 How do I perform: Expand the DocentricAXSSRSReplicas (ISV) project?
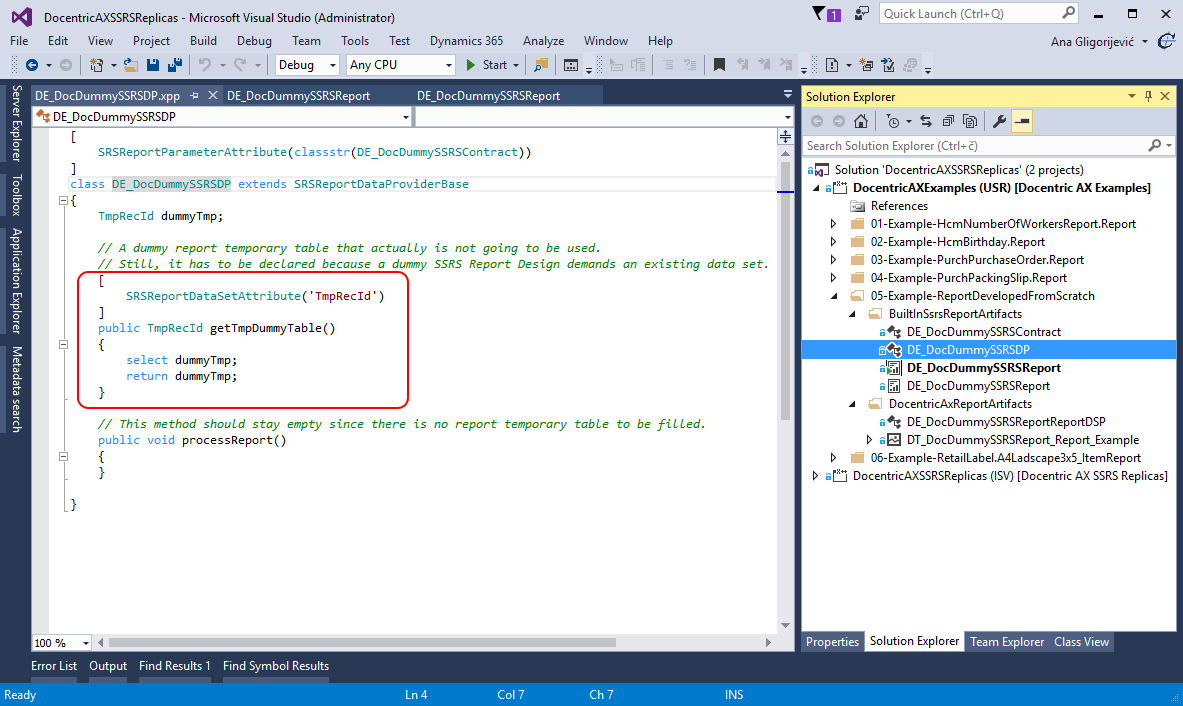[815, 476]
